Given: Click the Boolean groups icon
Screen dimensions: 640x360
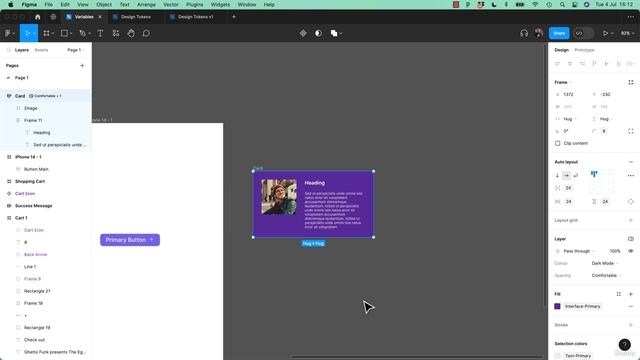Looking at the screenshot, I should coord(334,33).
